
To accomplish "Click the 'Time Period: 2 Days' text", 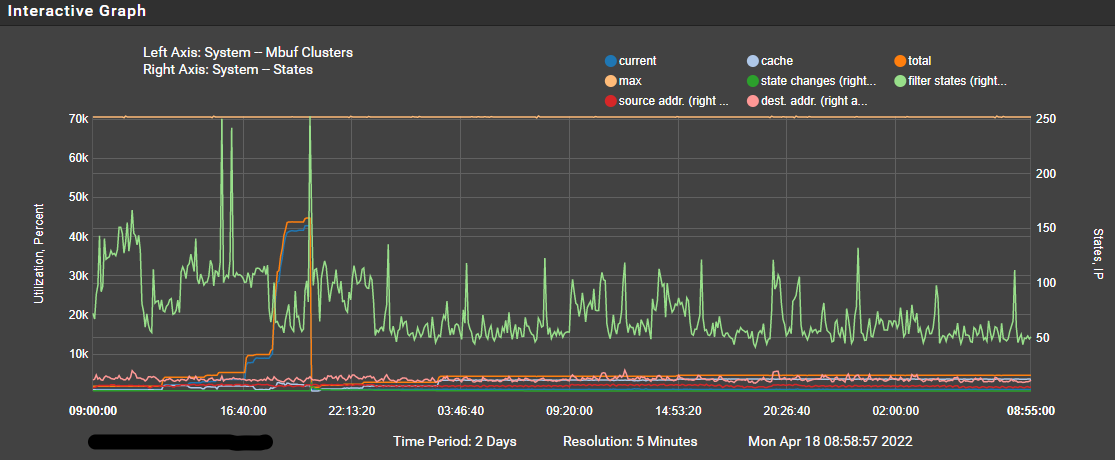I will [455, 442].
